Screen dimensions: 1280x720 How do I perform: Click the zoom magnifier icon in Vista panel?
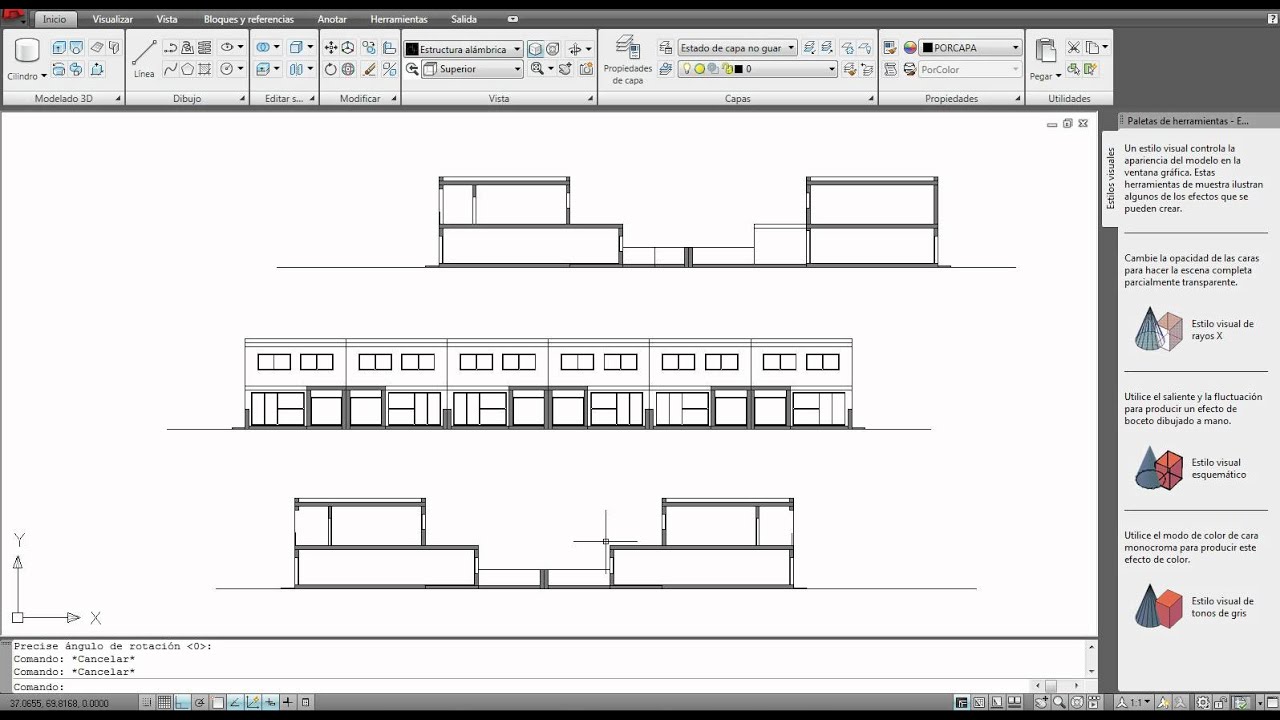coord(538,69)
